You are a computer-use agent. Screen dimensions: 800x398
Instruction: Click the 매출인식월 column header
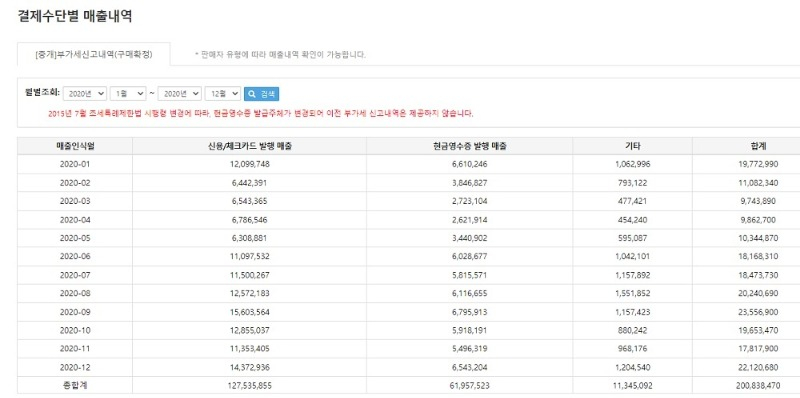(75, 146)
